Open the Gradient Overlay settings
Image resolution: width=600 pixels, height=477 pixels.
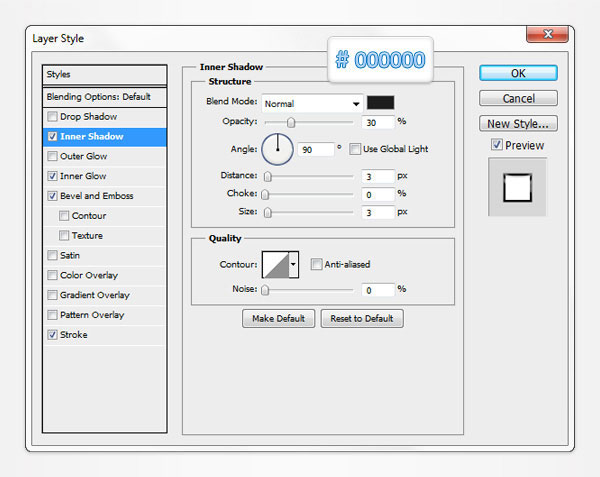[96, 295]
